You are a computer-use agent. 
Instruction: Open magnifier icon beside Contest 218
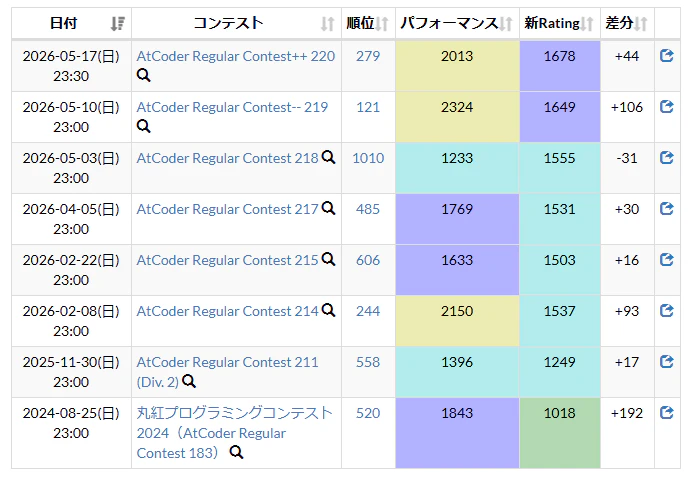click(328, 157)
